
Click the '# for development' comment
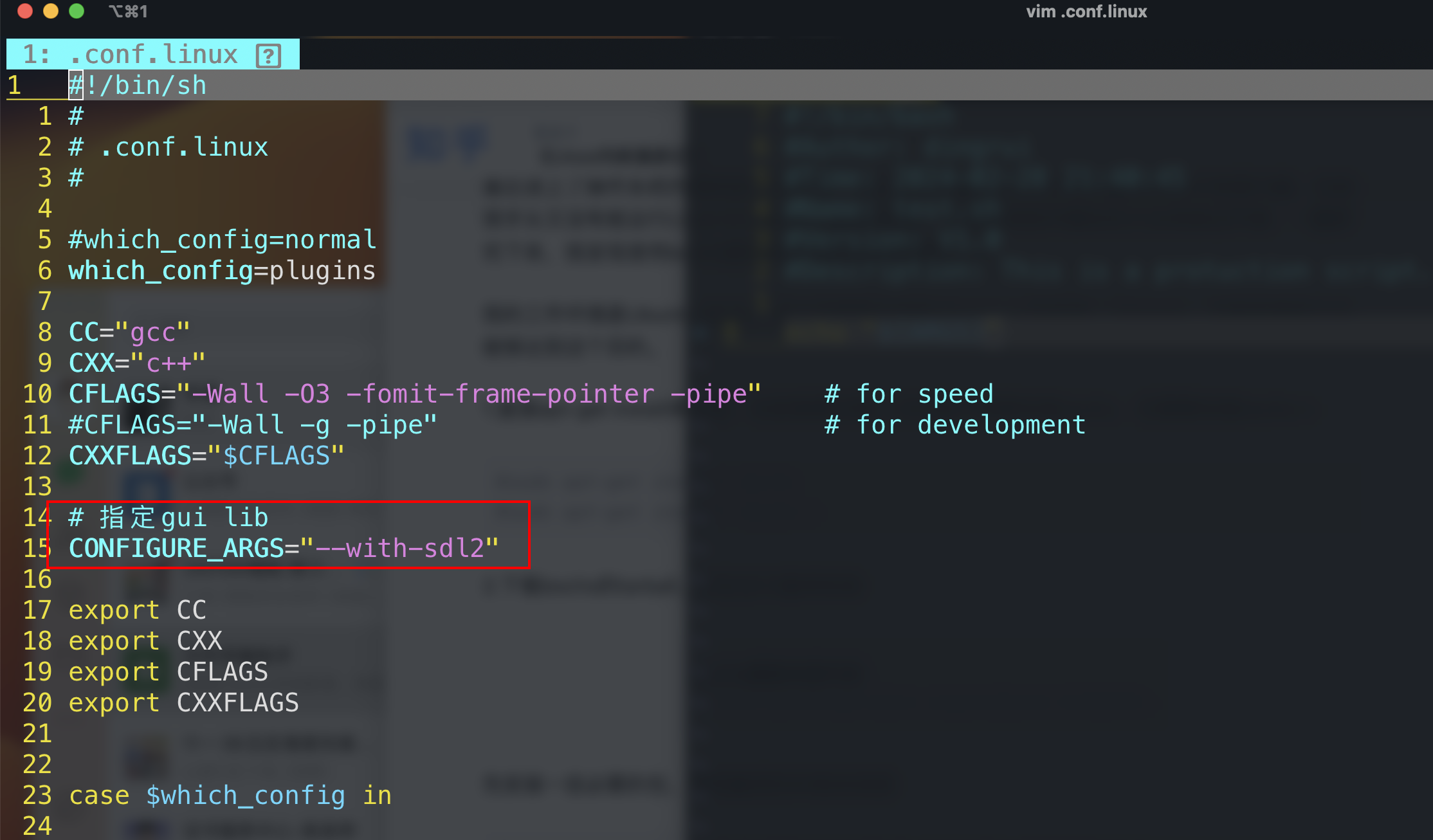[x=954, y=425]
